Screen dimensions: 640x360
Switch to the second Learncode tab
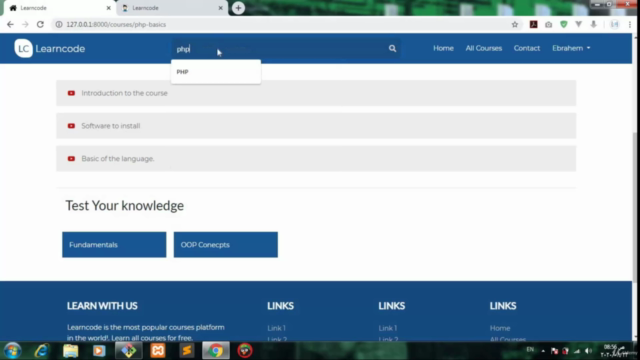(x=171, y=8)
